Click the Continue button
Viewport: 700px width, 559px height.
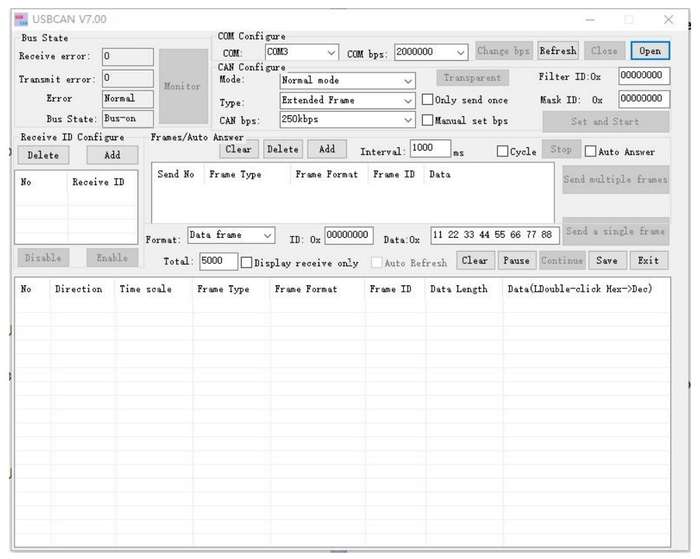562,260
